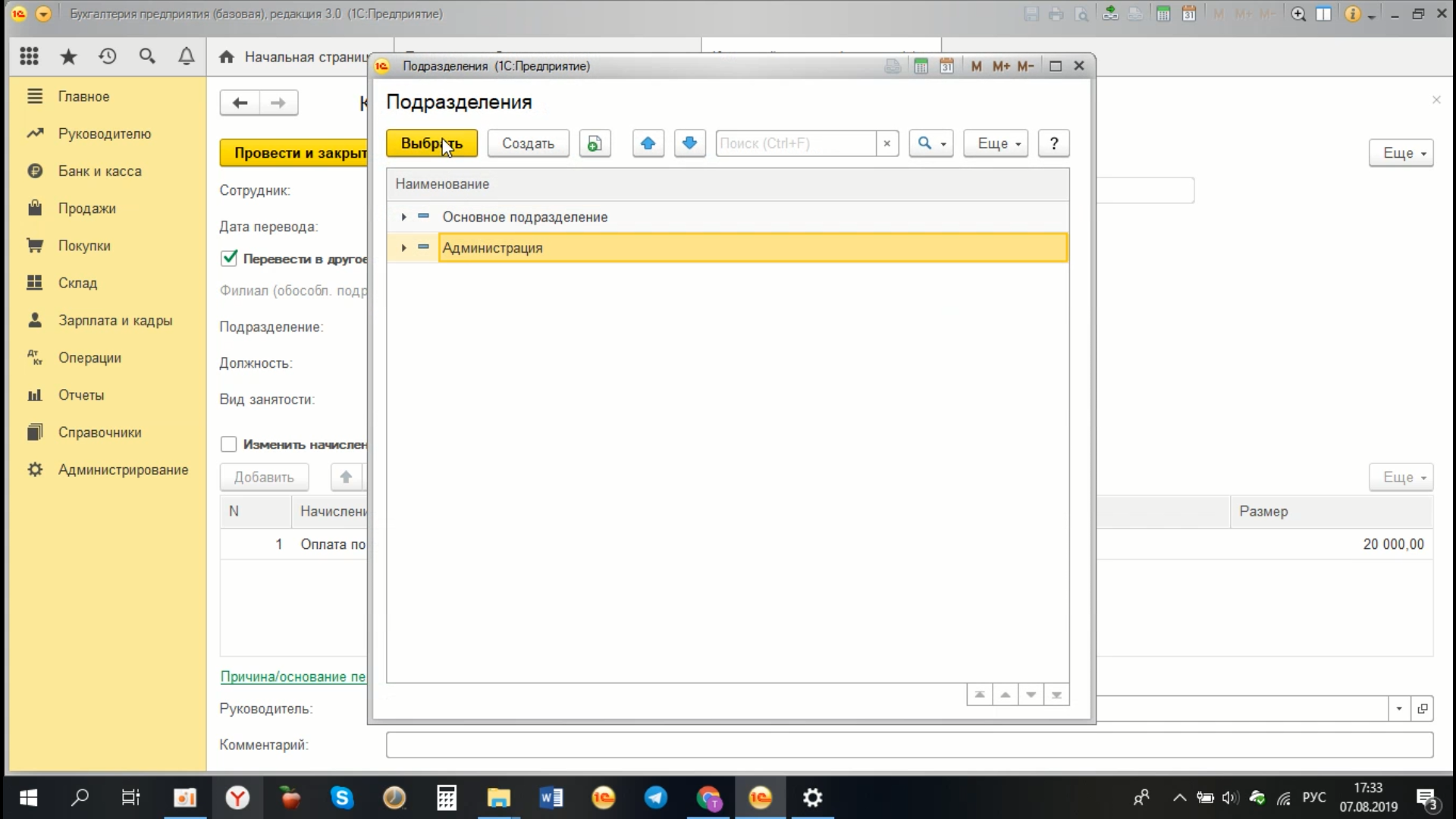Image resolution: width=1456 pixels, height=819 pixels.
Task: Click into the Поиск search field
Action: coord(795,143)
